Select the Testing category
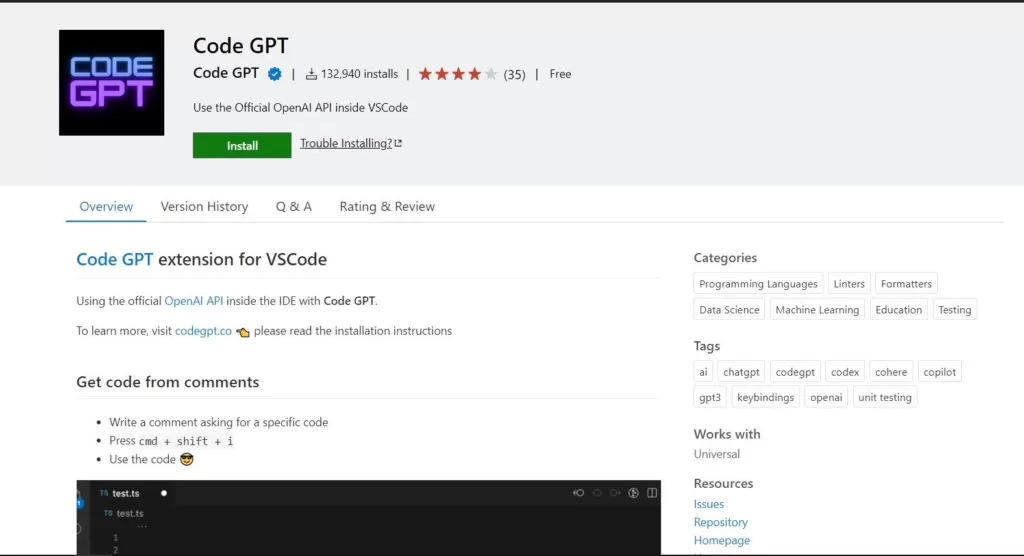Viewport: 1024px width, 556px height. pos(955,310)
